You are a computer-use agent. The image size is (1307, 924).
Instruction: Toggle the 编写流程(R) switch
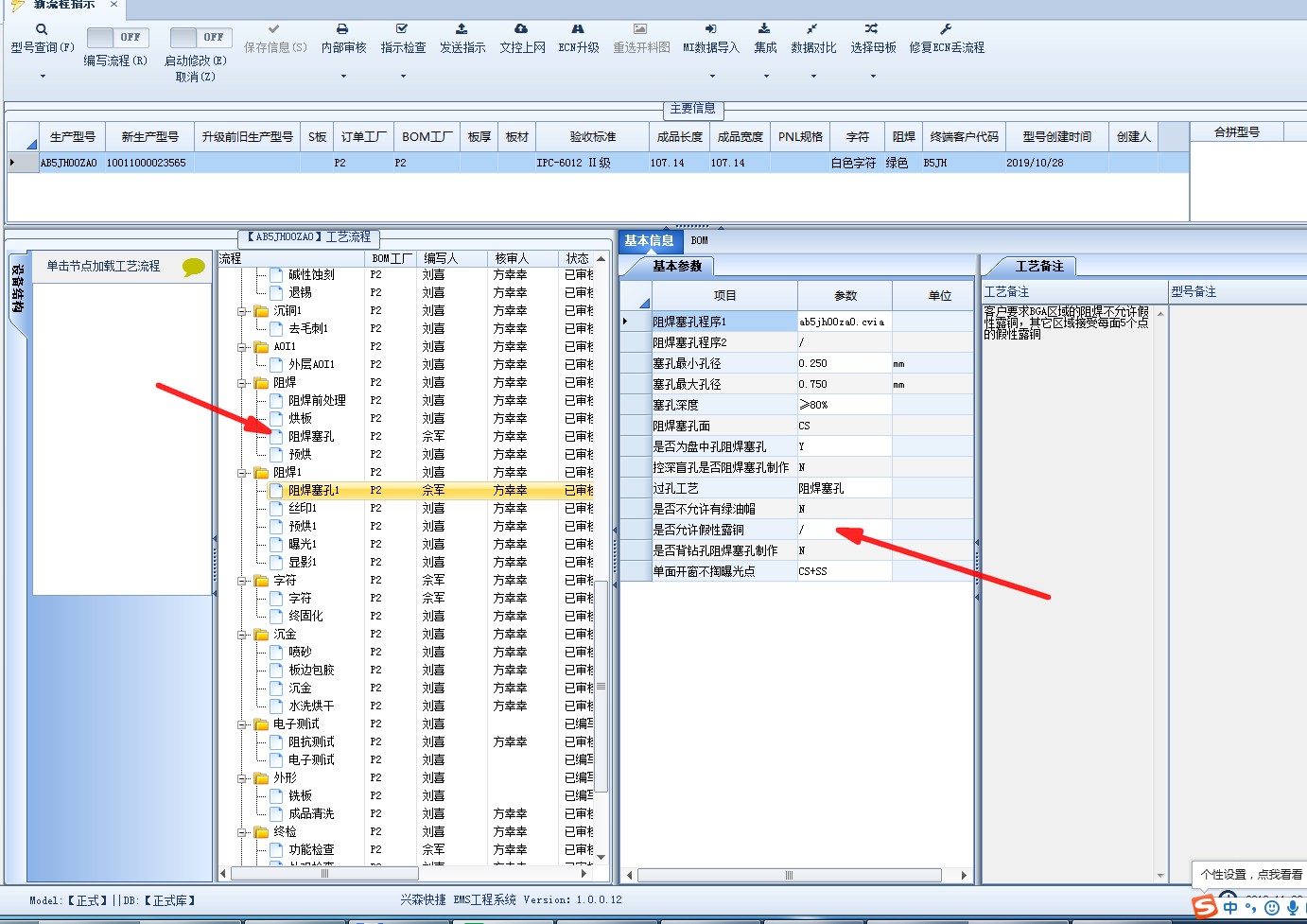117,37
